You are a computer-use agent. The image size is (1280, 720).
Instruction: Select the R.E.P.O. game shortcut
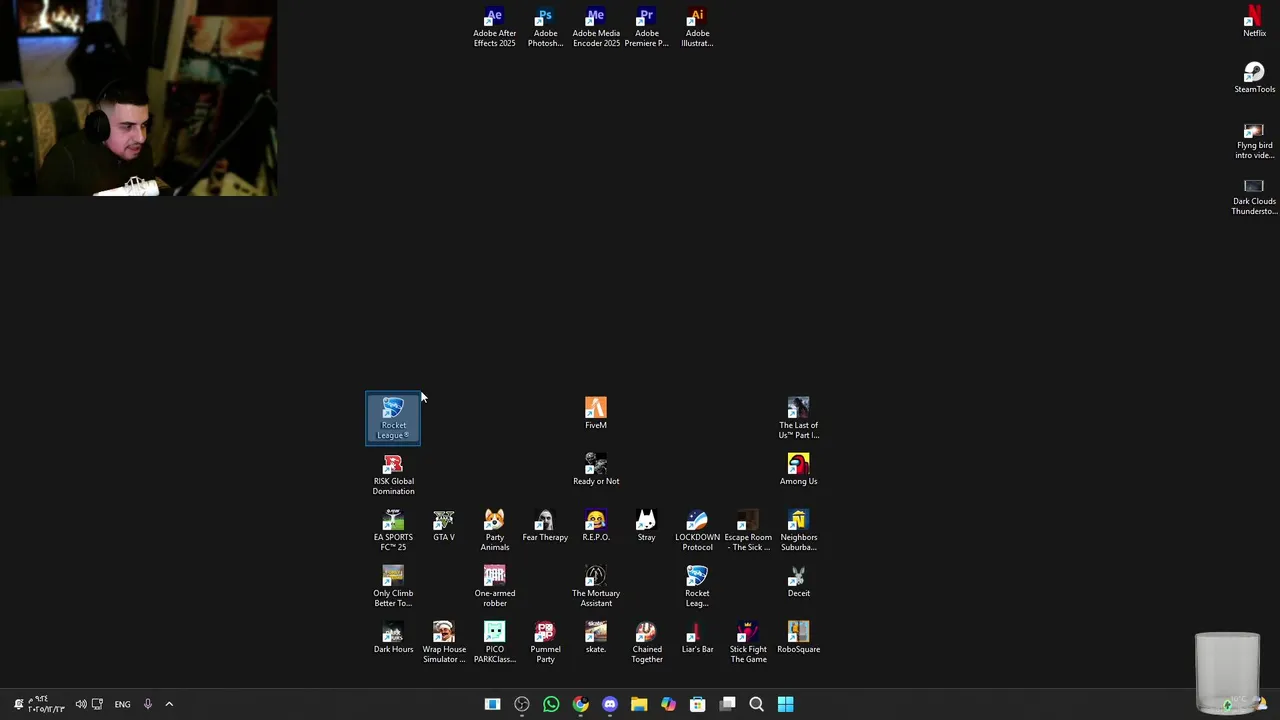(x=596, y=526)
